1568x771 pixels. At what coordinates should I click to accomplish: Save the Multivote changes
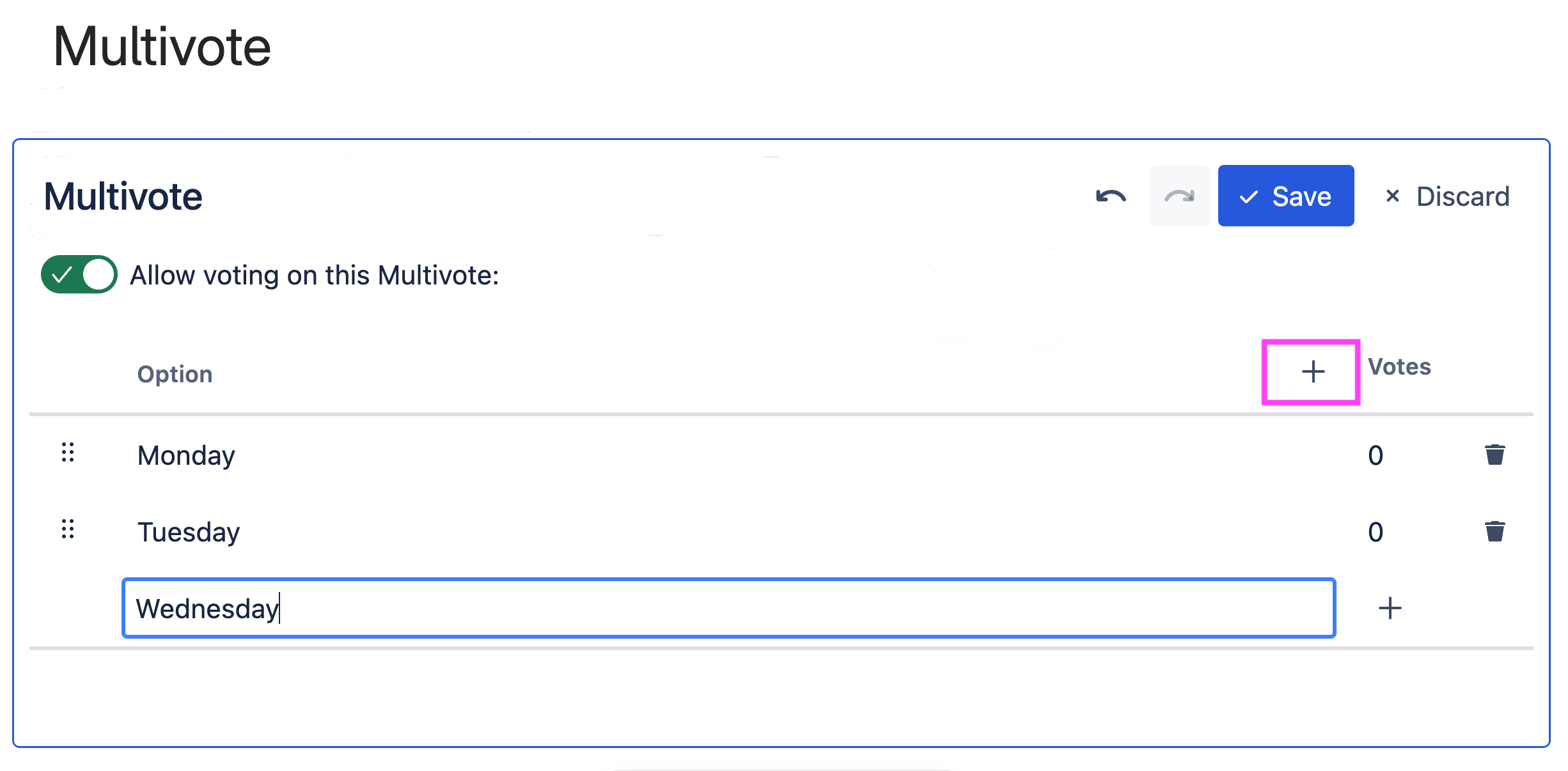click(1285, 196)
